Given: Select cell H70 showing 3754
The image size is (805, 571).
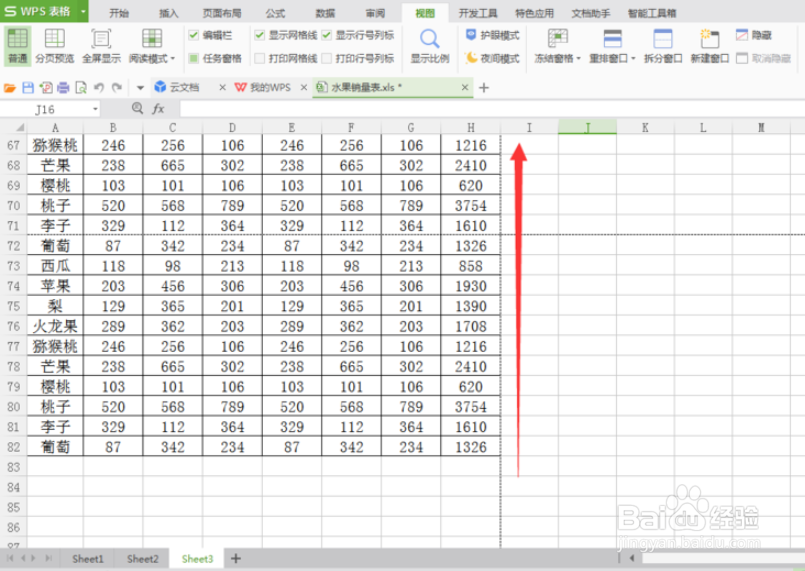Looking at the screenshot, I should pyautogui.click(x=470, y=205).
